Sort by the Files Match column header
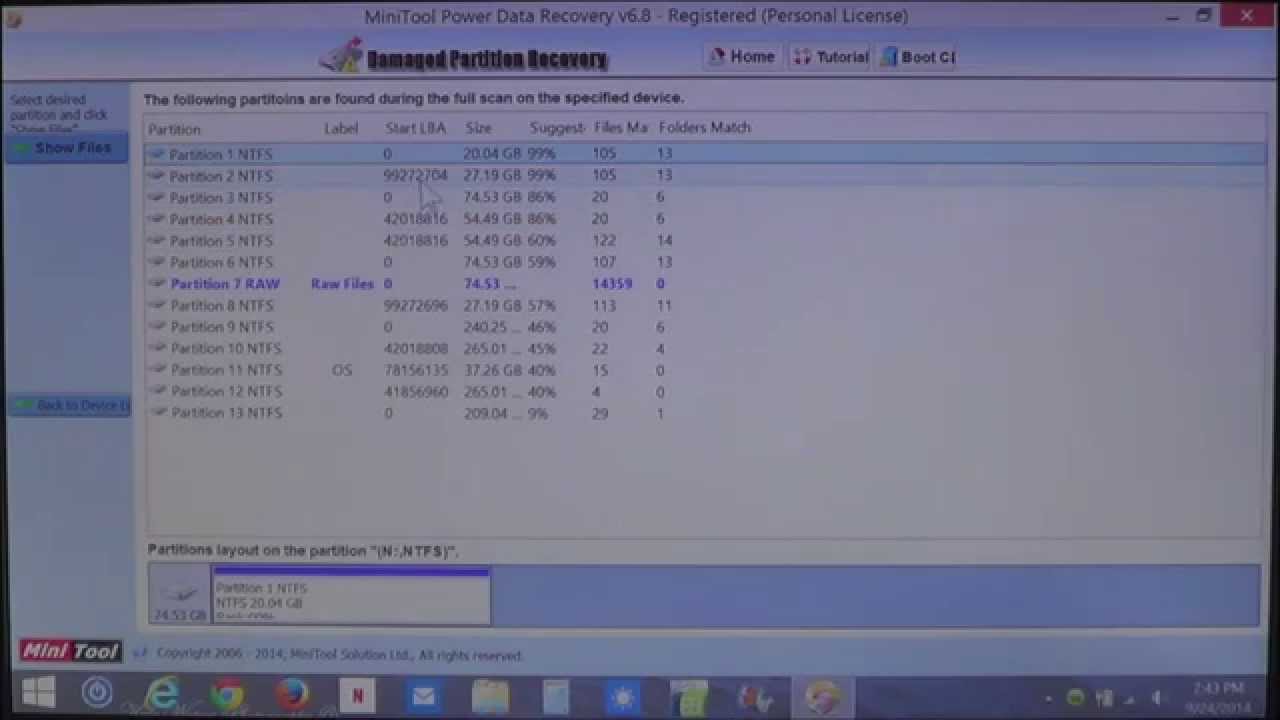This screenshot has width=1280, height=720. pos(621,128)
